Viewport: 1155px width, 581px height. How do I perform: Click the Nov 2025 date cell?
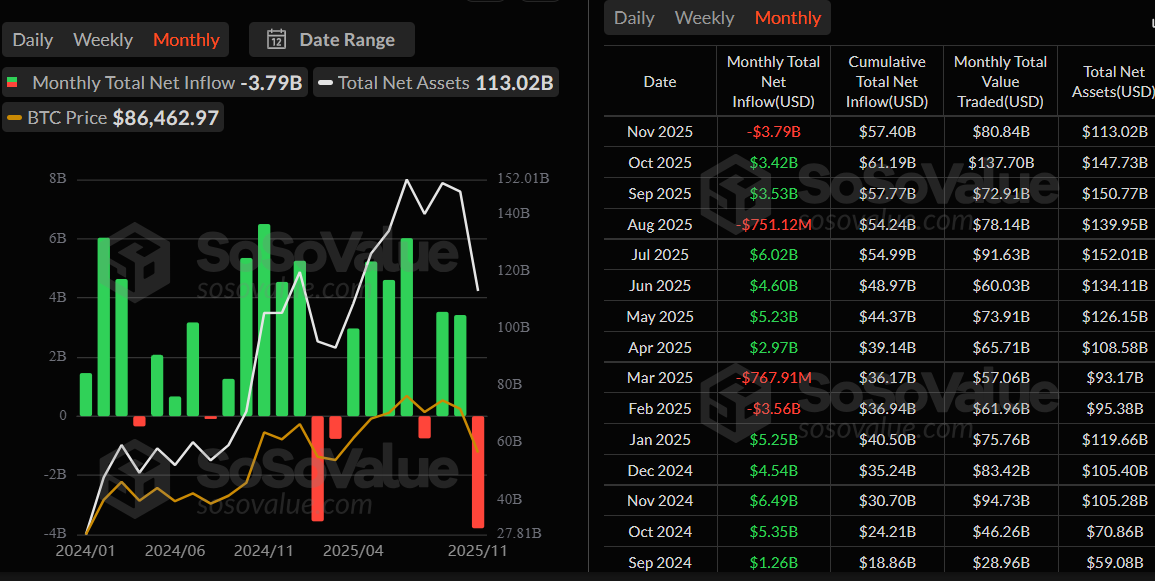pos(660,132)
